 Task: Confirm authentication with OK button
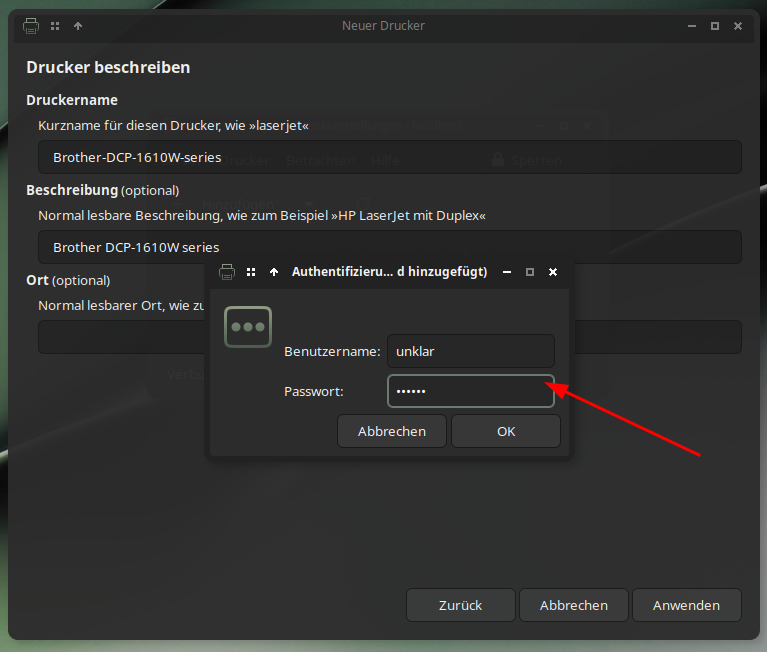506,431
